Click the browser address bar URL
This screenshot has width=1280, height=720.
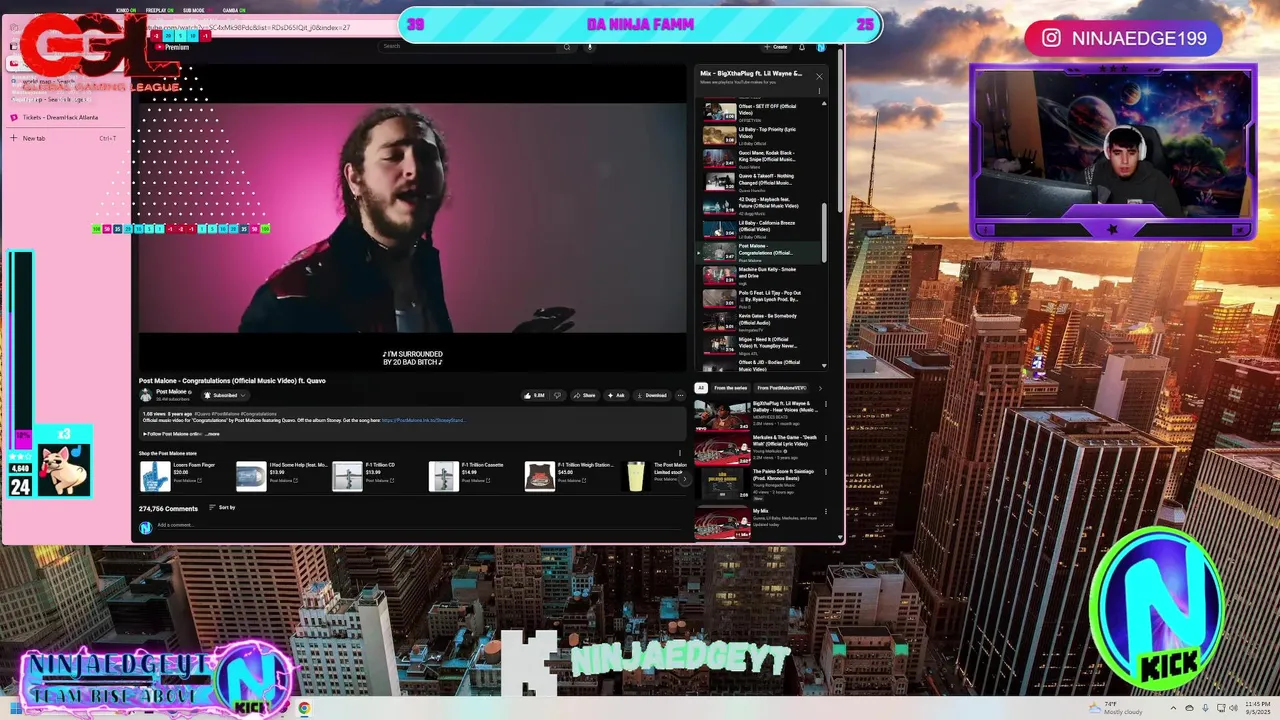coord(265,28)
